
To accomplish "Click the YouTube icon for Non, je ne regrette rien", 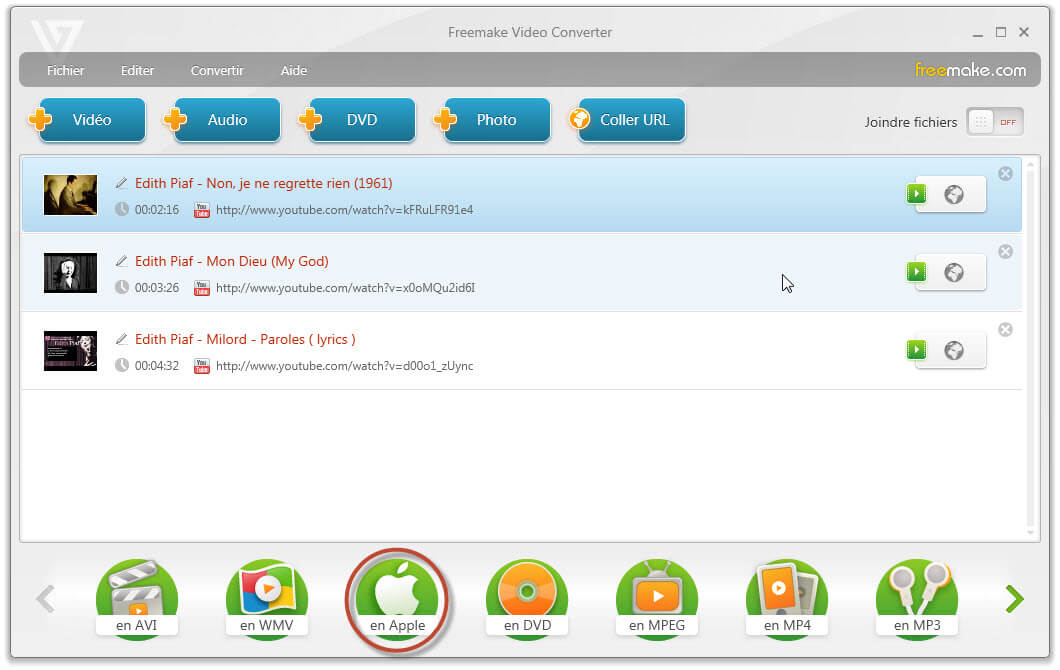I will point(201,210).
